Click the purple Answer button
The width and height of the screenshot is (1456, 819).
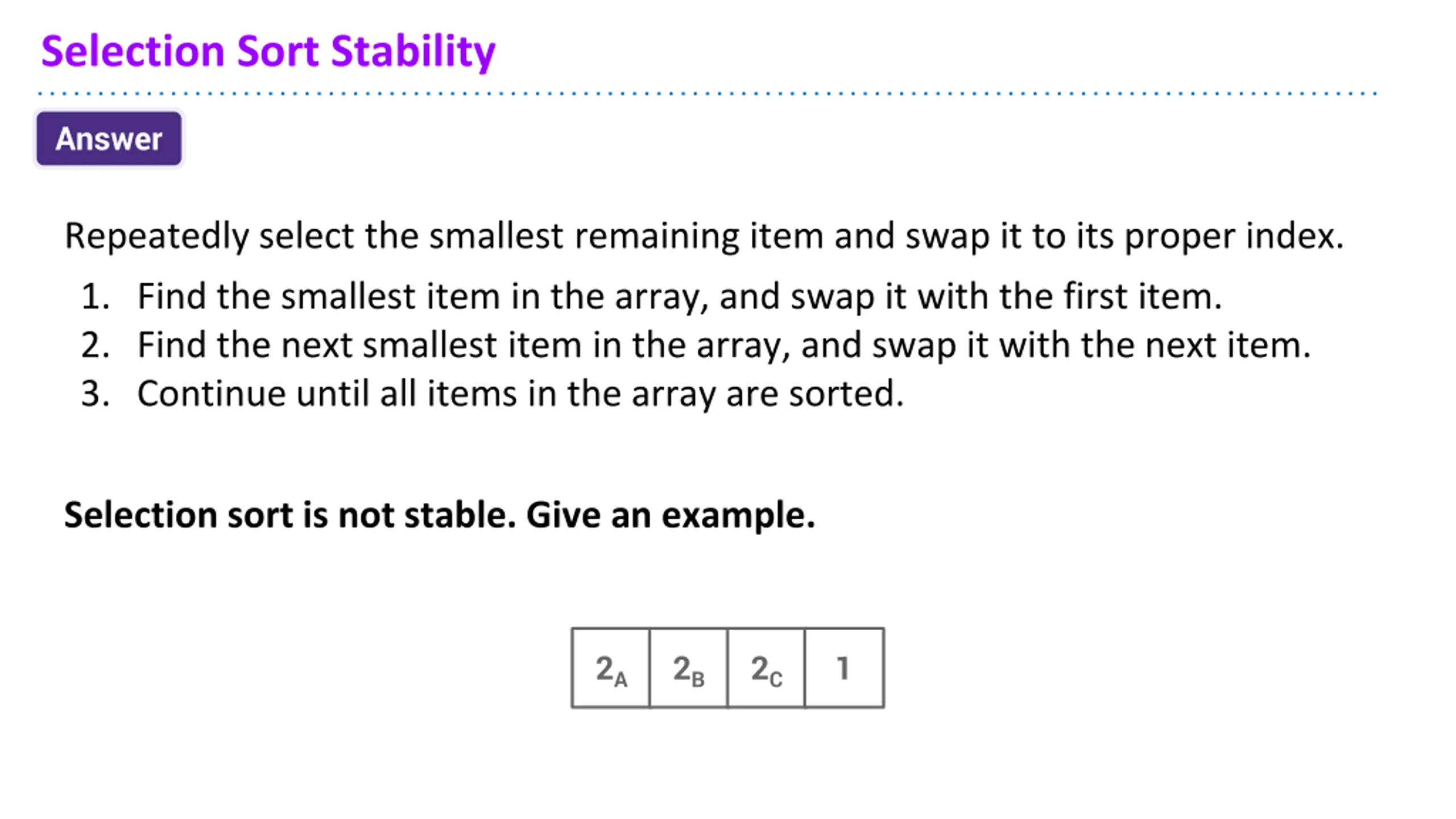click(x=109, y=139)
